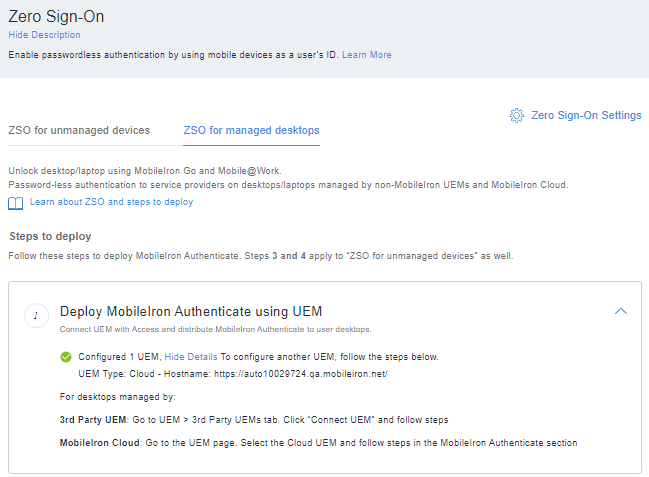Click the Connect UEM with Access subtitle

pos(215,329)
